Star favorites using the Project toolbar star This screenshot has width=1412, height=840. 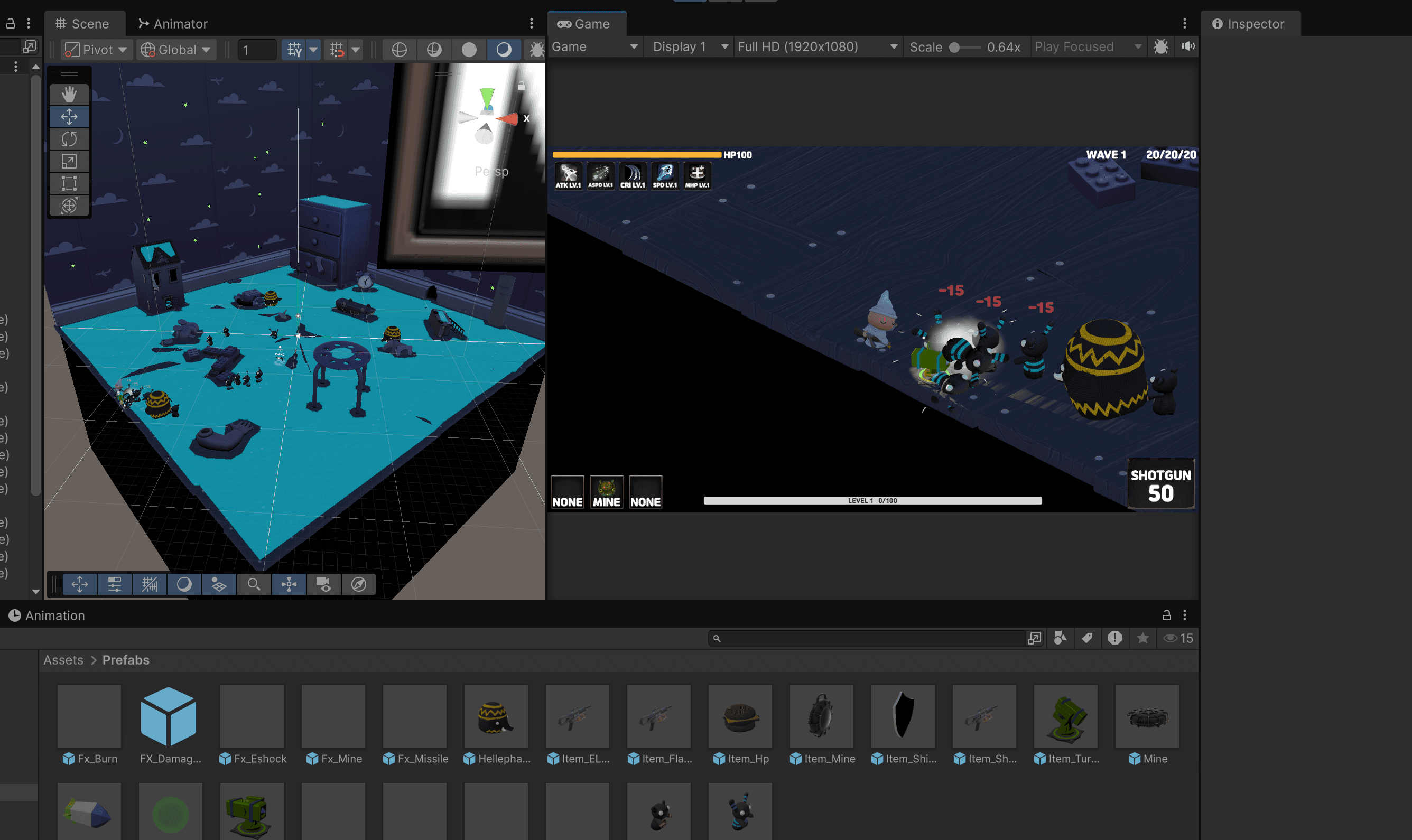1143,638
